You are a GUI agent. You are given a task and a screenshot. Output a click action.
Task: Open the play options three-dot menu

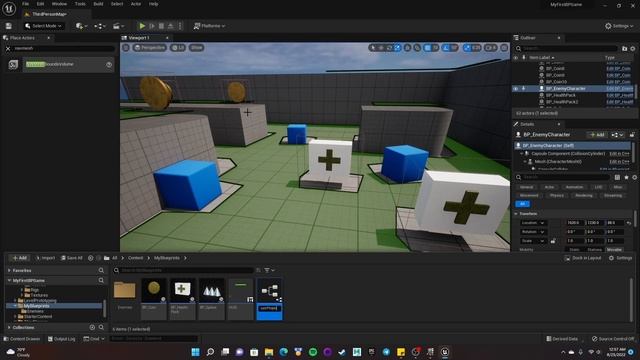[x=180, y=26]
